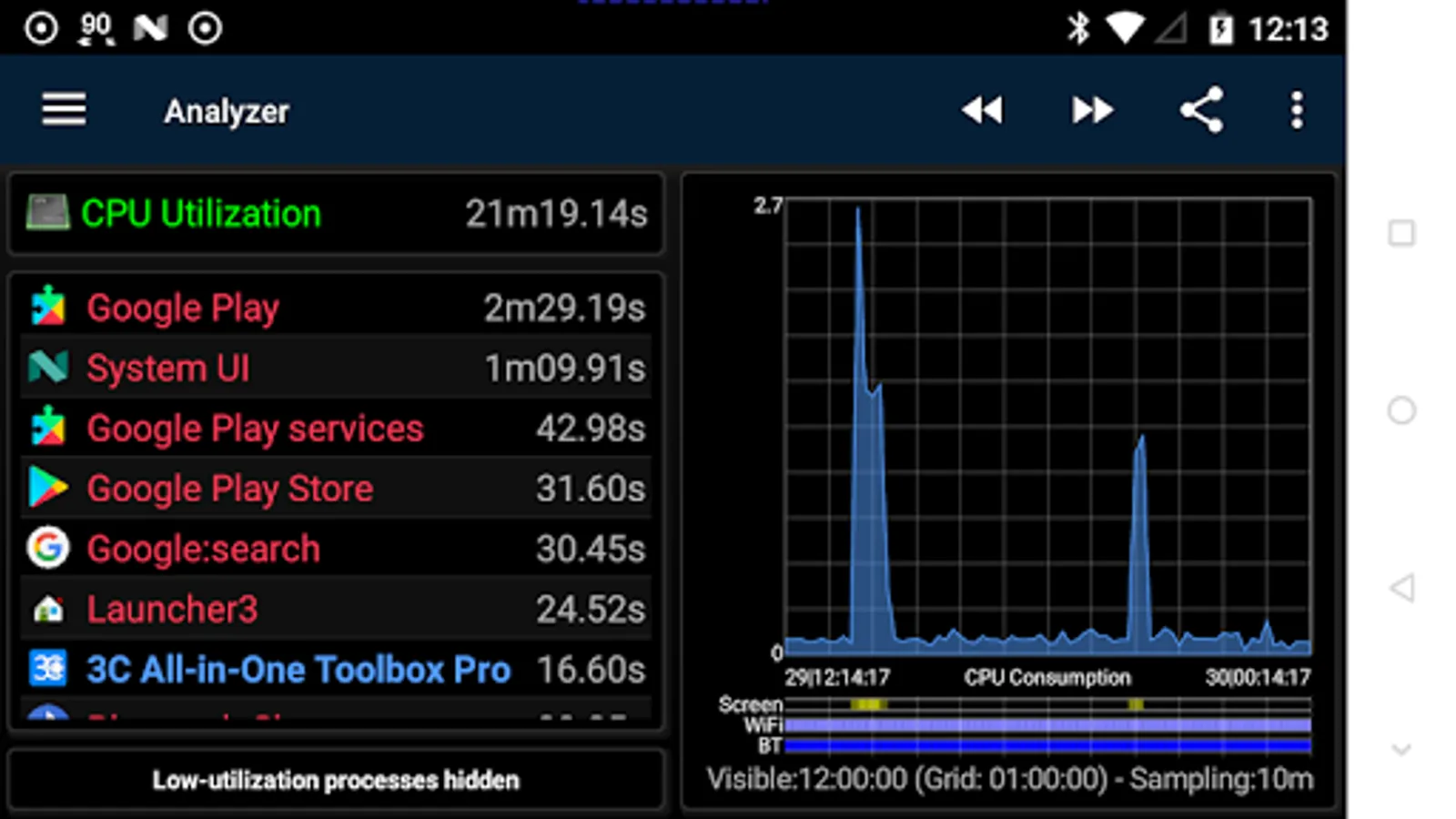Tap the N notification icon in status bar
Screen dimensions: 1456x819
click(150, 28)
